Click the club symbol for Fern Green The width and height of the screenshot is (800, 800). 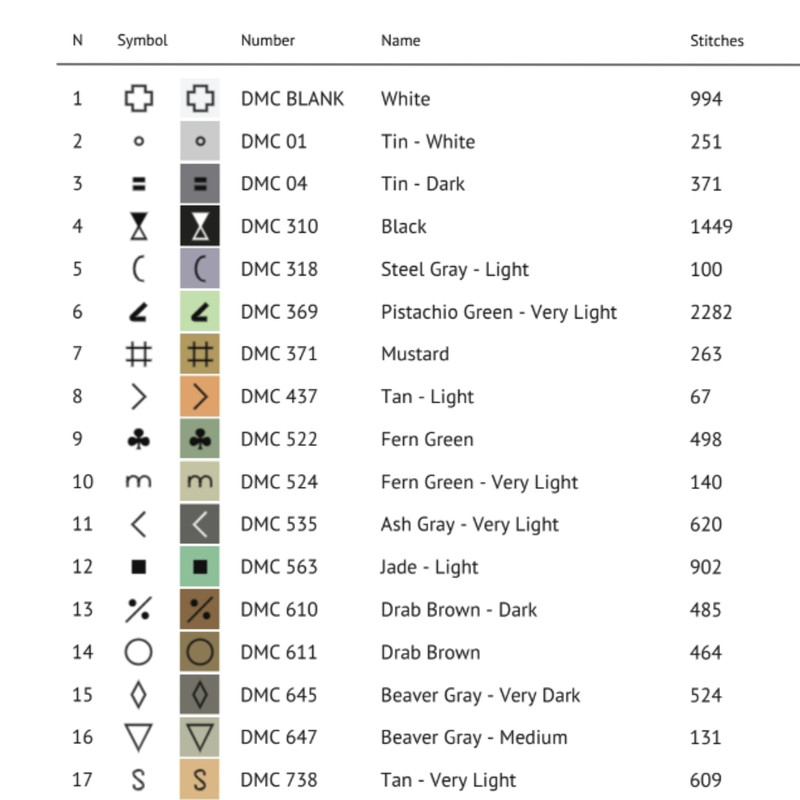coord(139,439)
